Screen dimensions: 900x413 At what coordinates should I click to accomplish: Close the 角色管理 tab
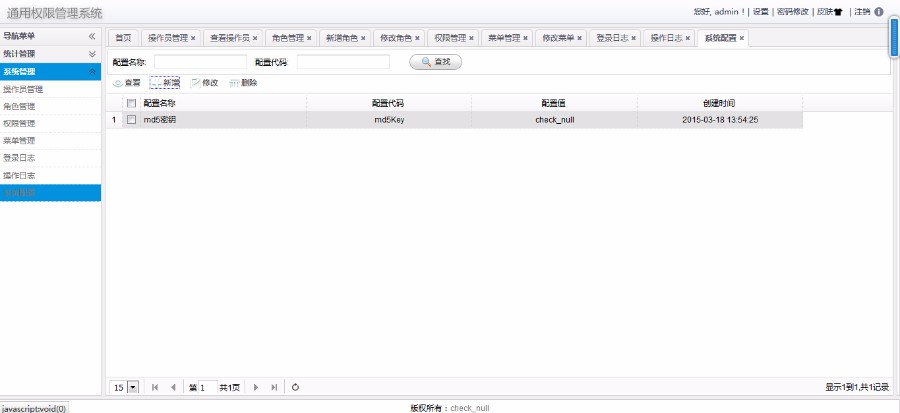pos(309,38)
